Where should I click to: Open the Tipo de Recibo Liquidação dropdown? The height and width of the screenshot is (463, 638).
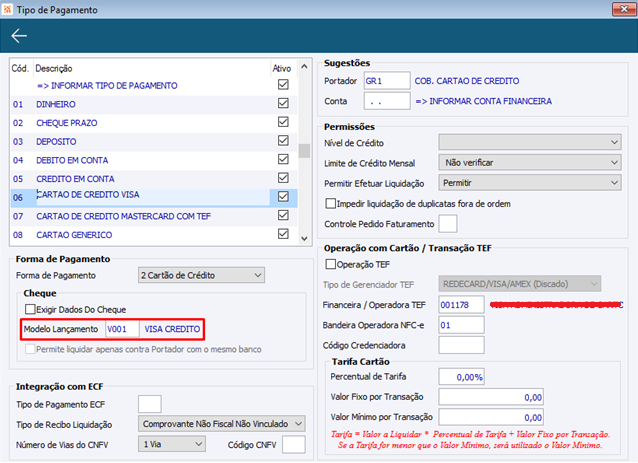pyautogui.click(x=222, y=424)
